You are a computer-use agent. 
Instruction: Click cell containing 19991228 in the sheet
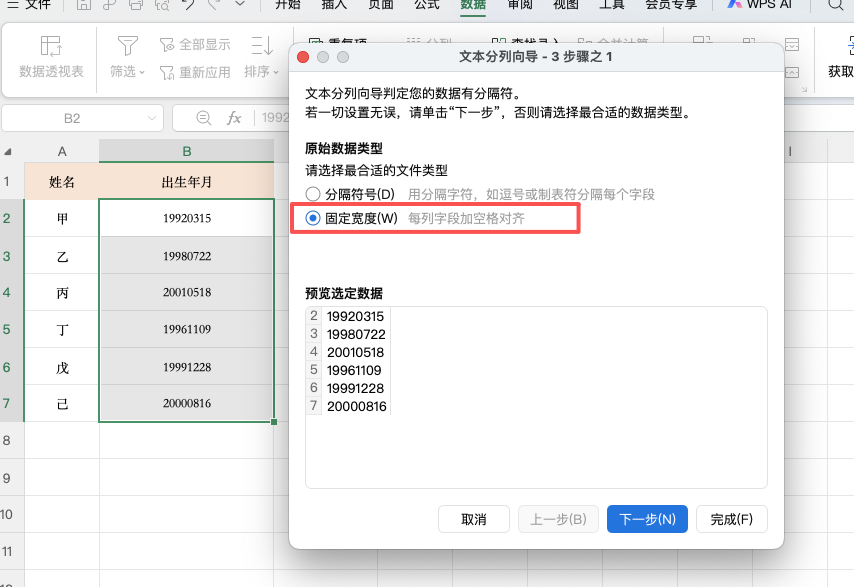pyautogui.click(x=187, y=367)
